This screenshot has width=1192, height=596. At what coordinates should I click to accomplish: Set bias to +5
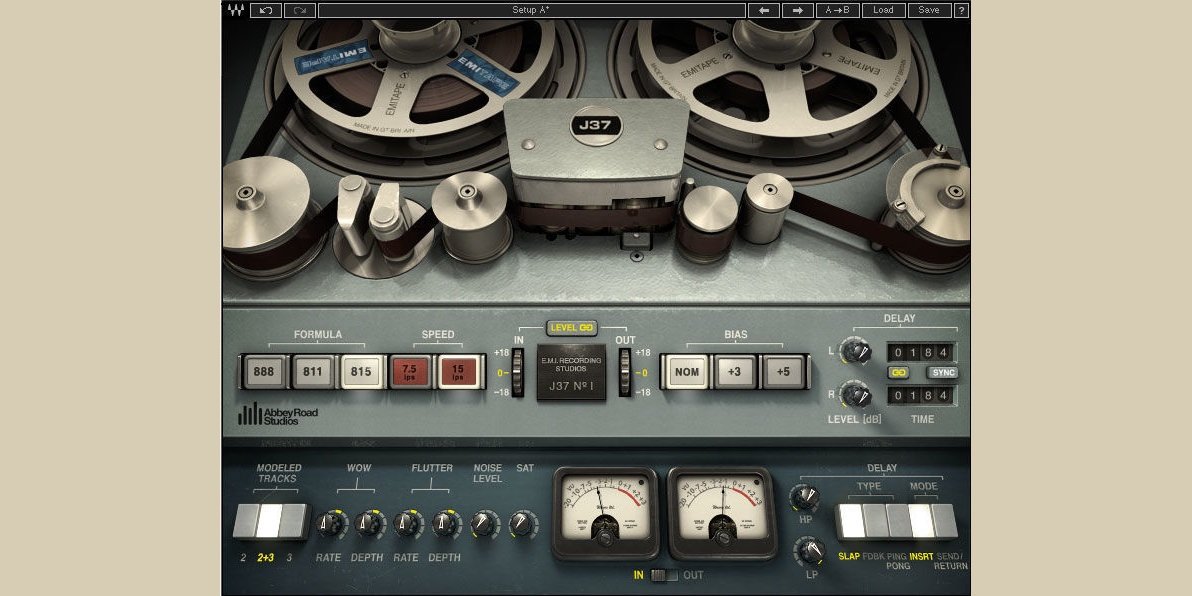[782, 371]
